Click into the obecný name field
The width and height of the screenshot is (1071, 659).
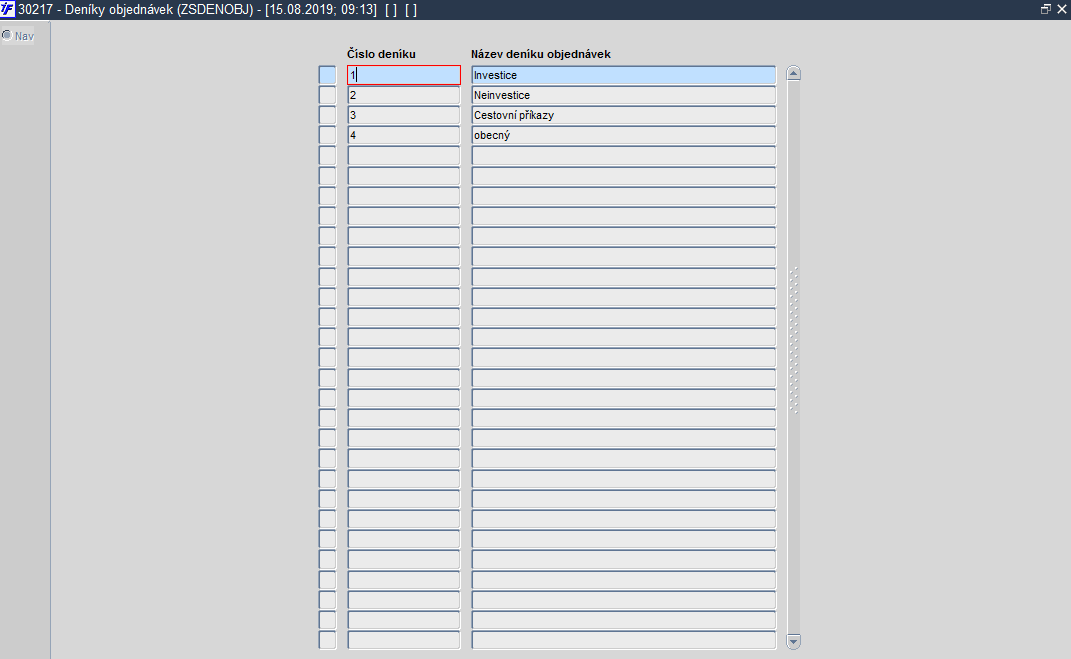[624, 135]
